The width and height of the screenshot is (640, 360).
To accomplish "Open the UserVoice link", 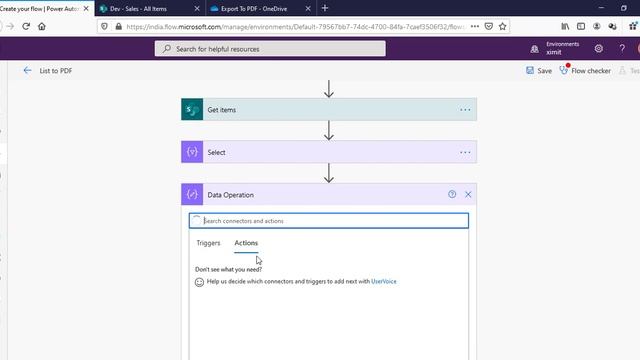I will pos(384,281).
